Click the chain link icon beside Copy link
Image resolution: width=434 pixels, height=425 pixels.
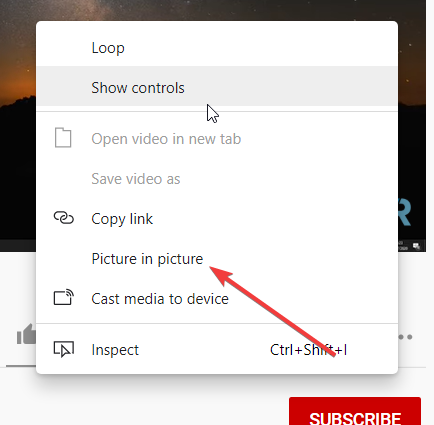pos(63,218)
